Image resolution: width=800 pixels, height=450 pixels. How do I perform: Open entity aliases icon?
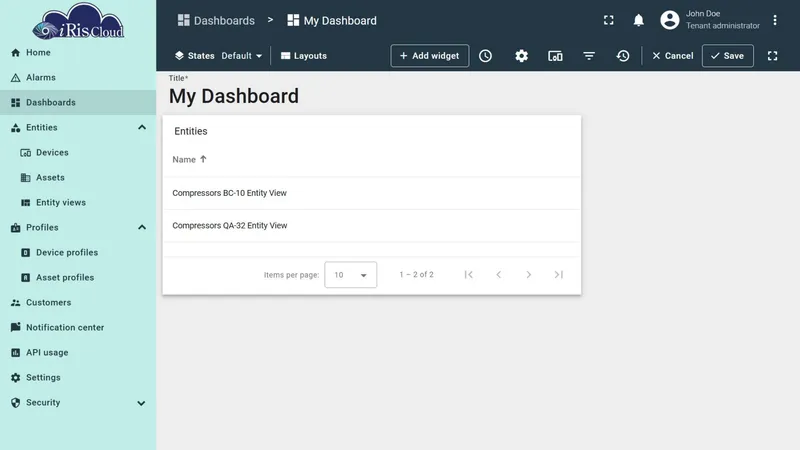(555, 56)
